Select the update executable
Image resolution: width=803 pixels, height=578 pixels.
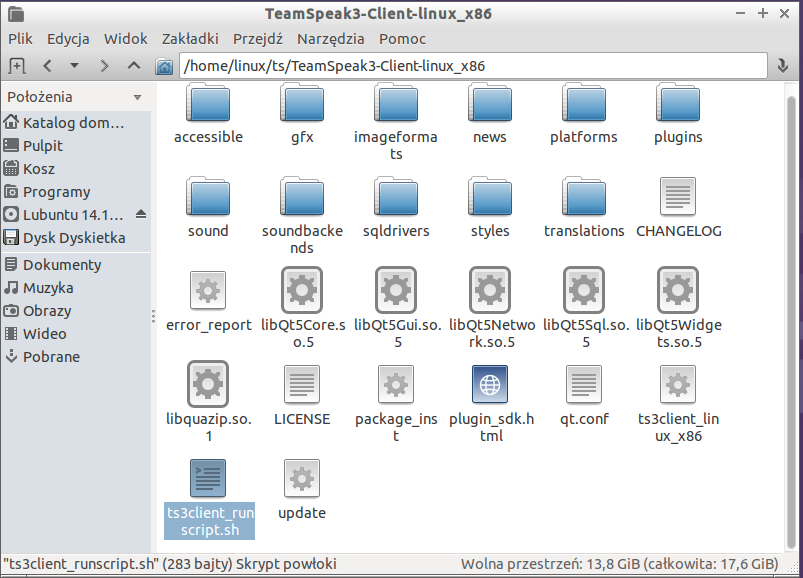coord(302,489)
